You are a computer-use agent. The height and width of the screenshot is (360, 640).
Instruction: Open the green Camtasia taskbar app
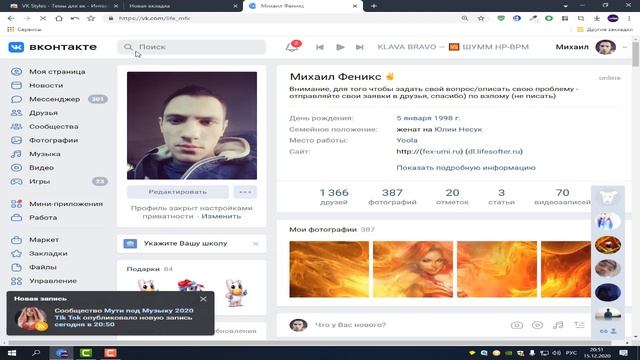86,353
